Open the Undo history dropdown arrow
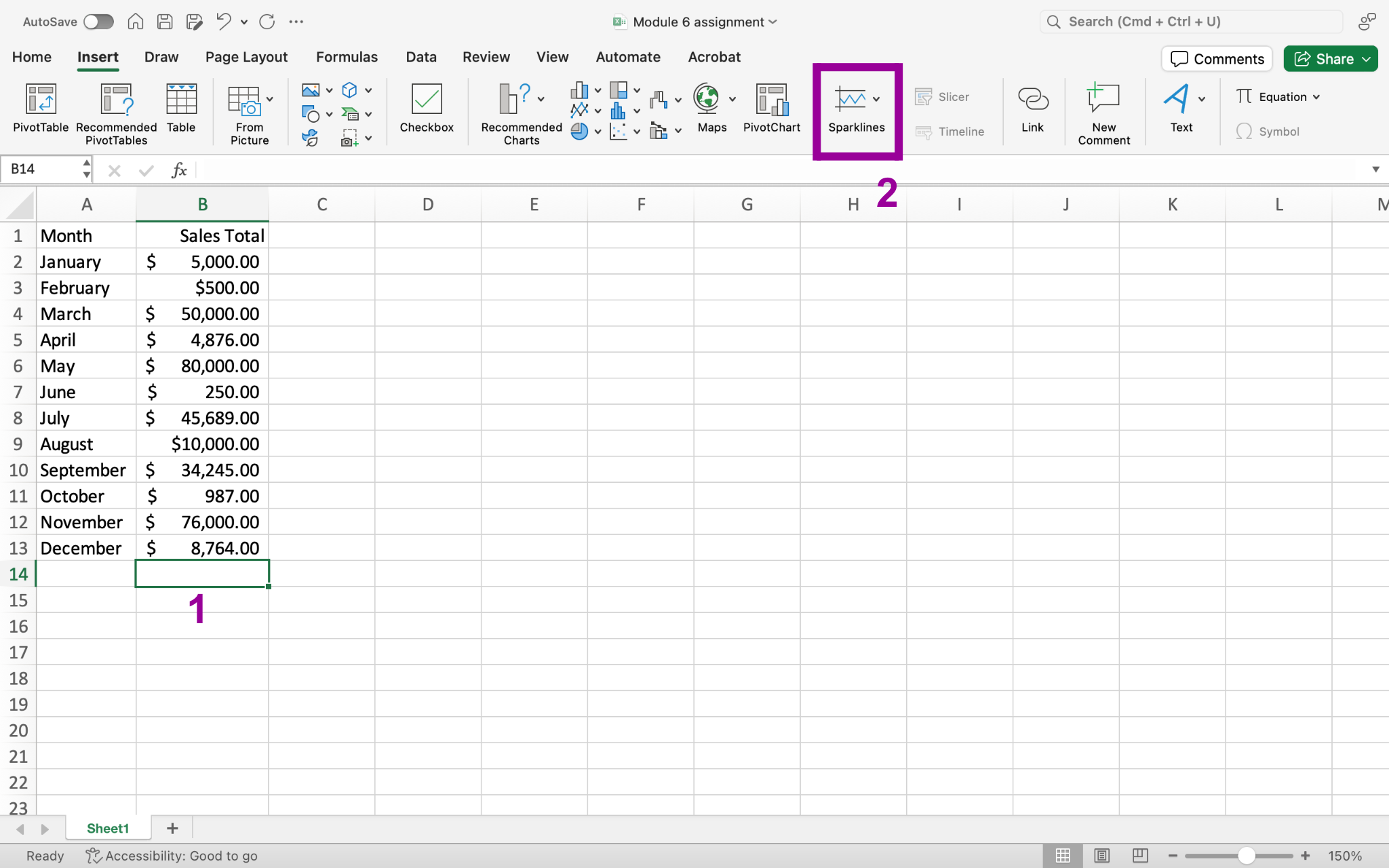1389x868 pixels. click(244, 22)
